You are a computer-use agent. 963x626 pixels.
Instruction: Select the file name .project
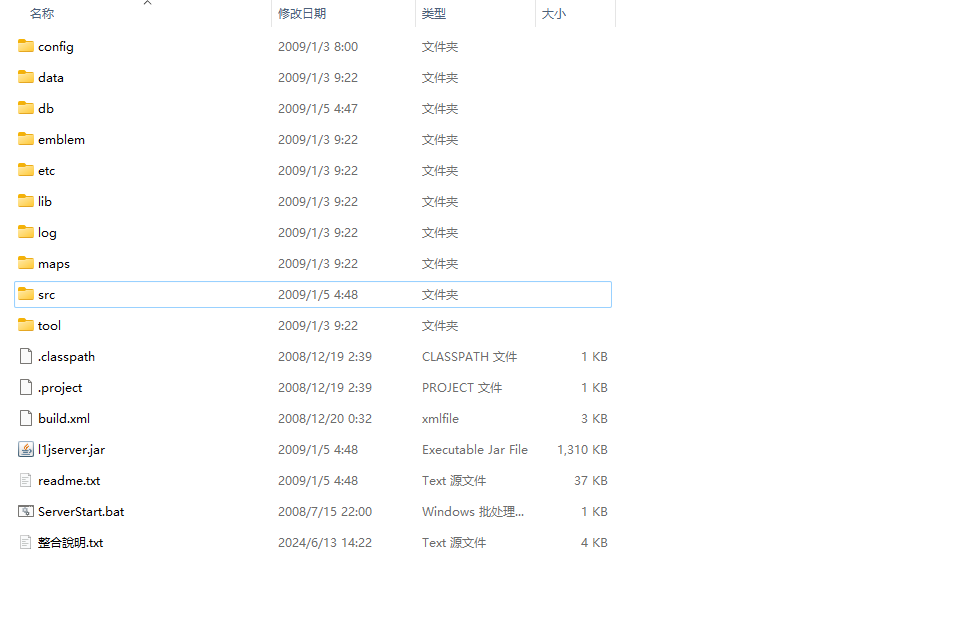pyautogui.click(x=60, y=388)
